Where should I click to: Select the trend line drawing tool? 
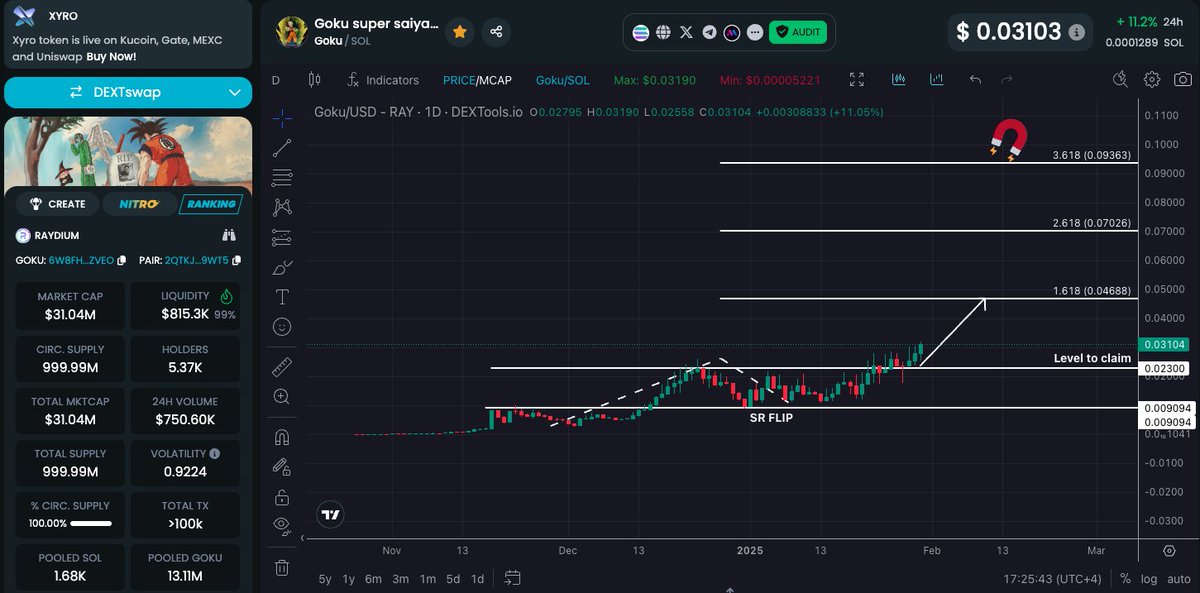pyautogui.click(x=282, y=148)
